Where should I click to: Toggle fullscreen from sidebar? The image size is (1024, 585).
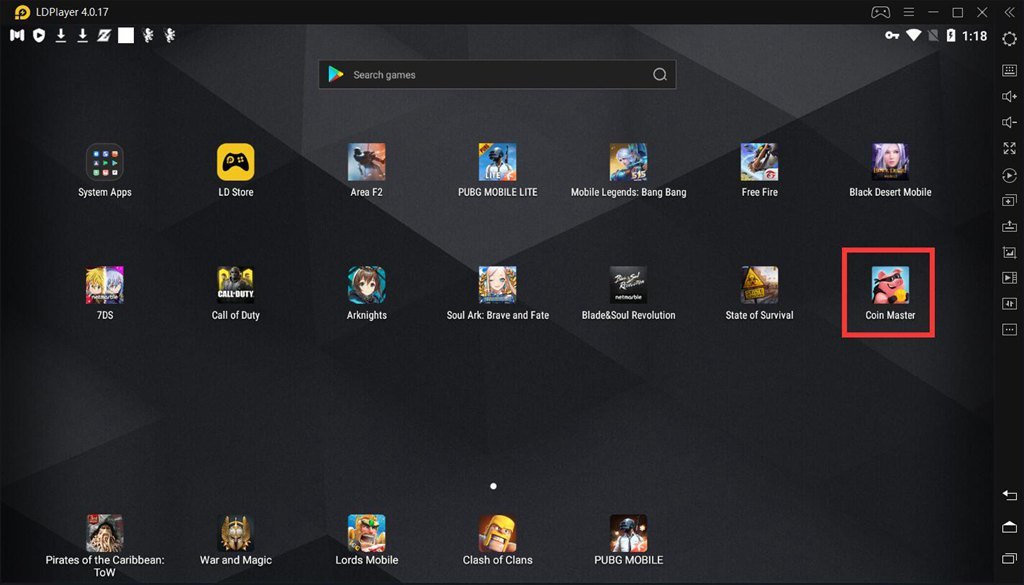coord(1009,148)
